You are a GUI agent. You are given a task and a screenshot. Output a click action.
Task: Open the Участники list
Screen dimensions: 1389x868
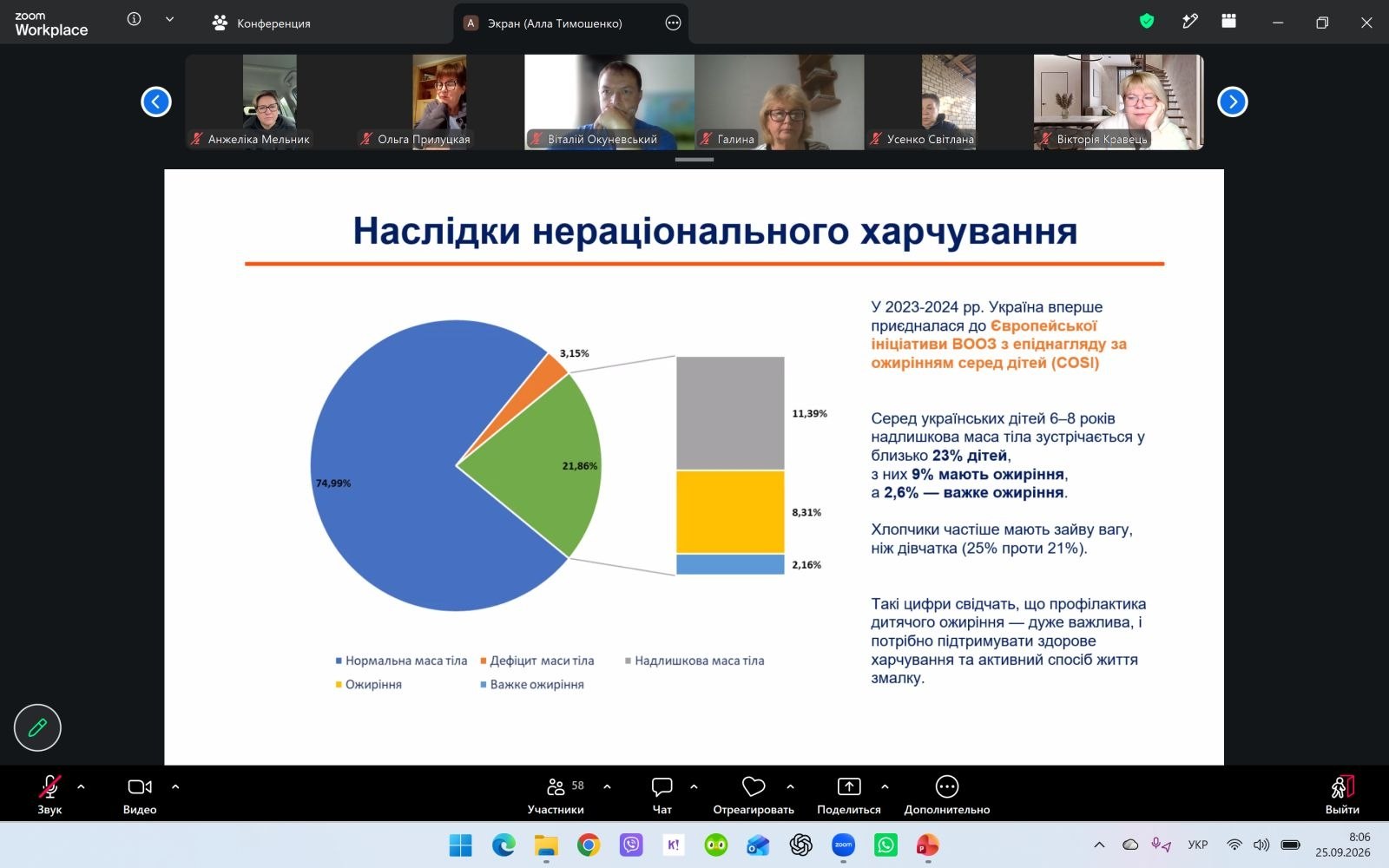tap(556, 795)
